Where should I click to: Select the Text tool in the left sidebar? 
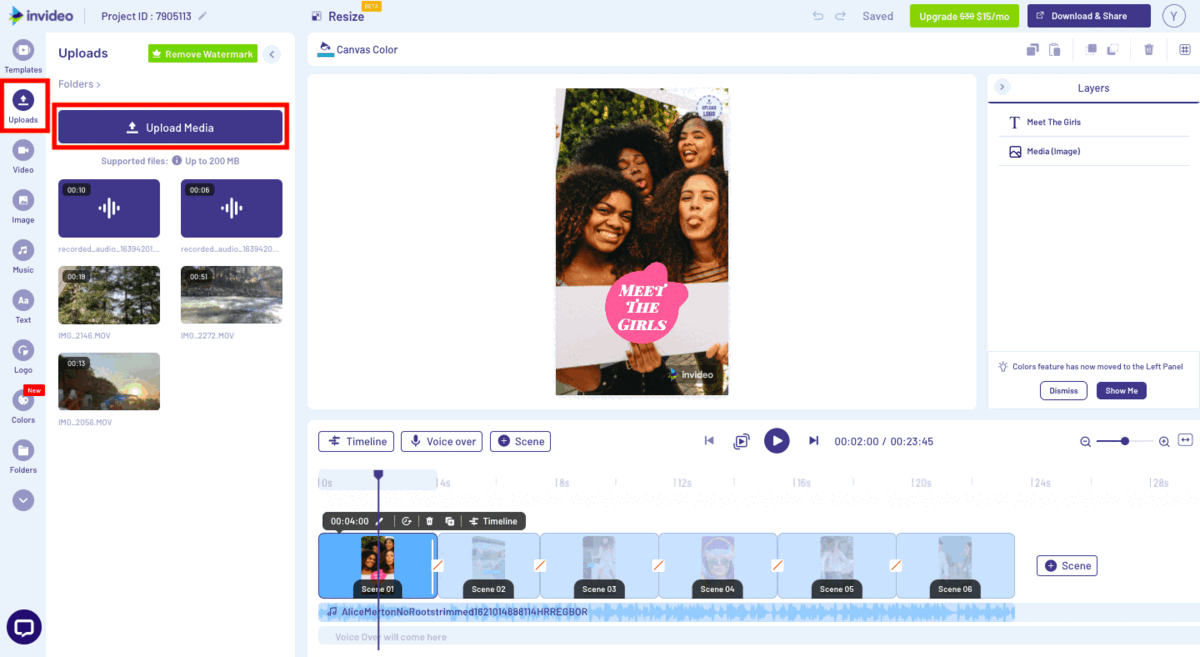(23, 303)
